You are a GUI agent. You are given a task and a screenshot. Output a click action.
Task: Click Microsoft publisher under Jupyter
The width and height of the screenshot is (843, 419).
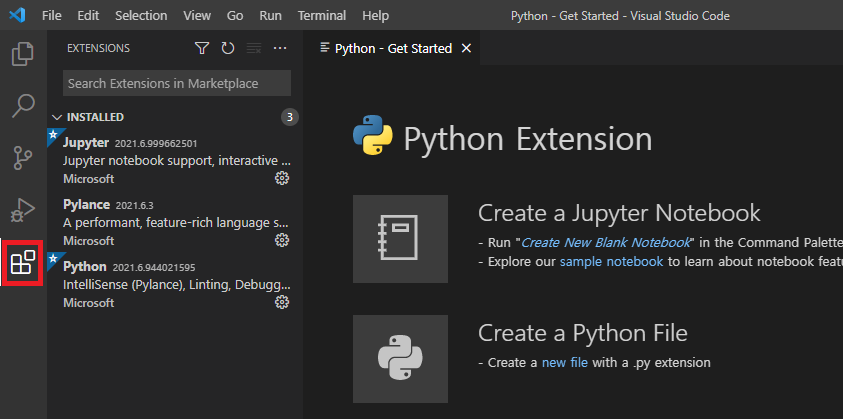tap(89, 179)
